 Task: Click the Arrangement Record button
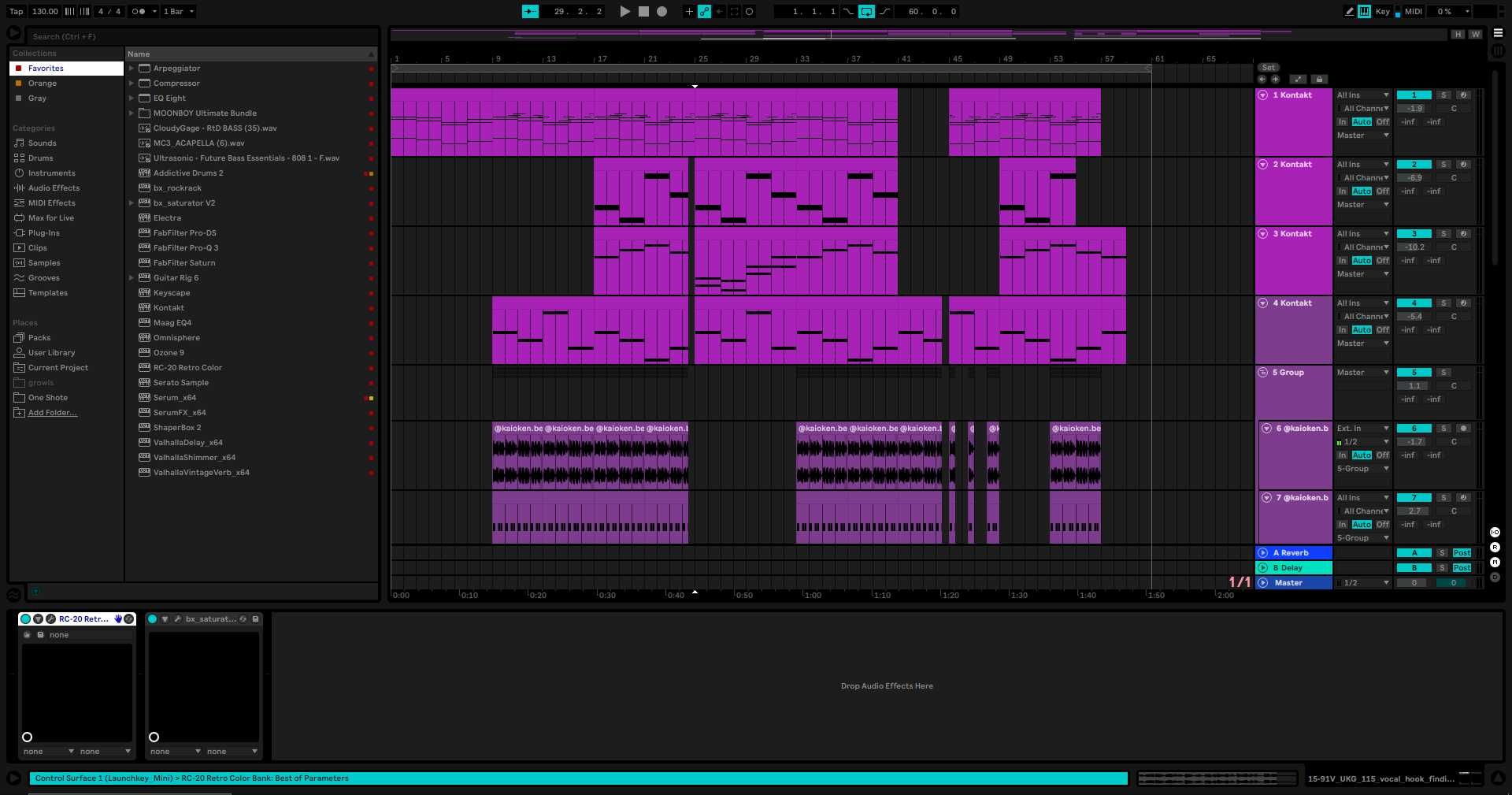click(x=662, y=11)
